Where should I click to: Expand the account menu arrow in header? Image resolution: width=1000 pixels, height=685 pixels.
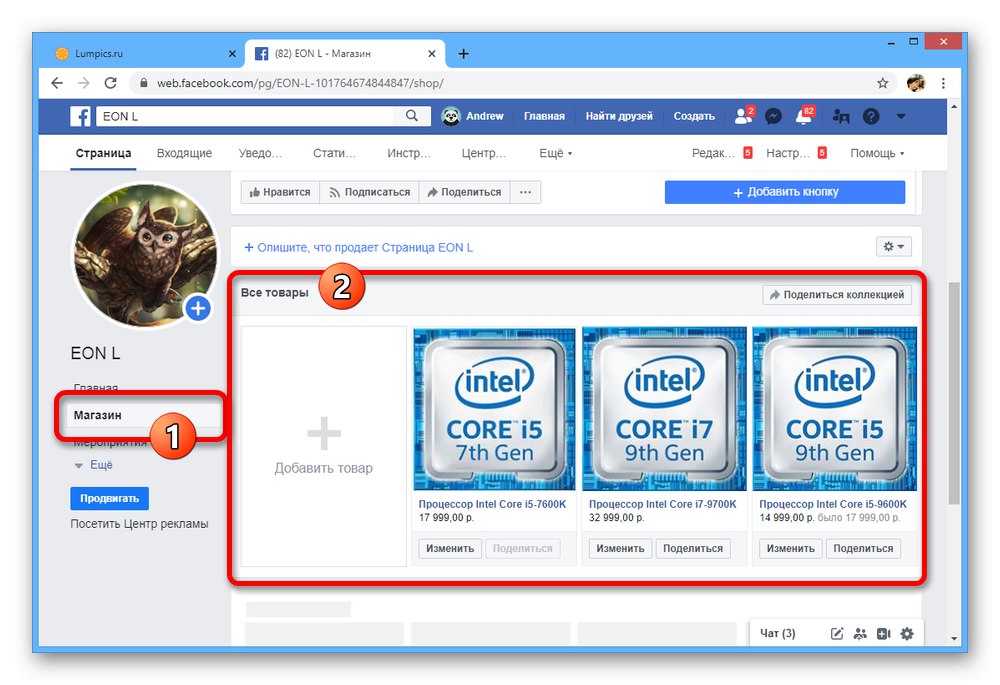tap(901, 116)
